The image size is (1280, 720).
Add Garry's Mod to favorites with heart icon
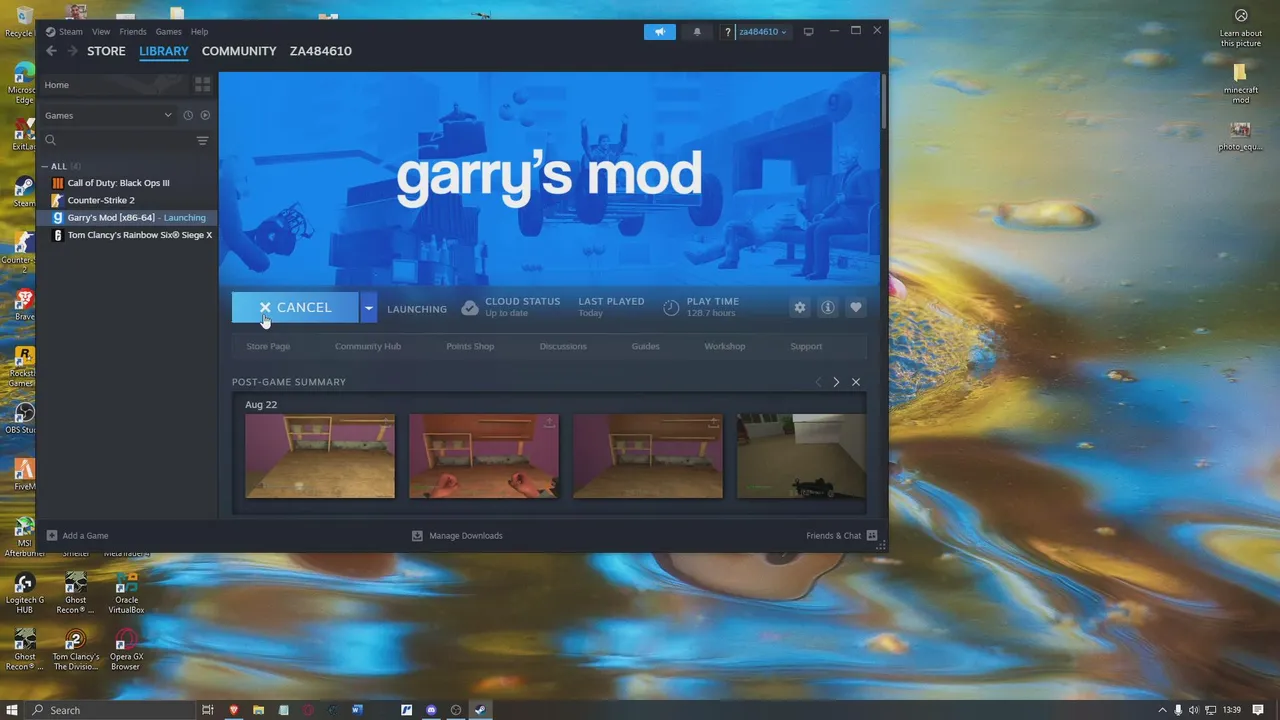coord(855,308)
